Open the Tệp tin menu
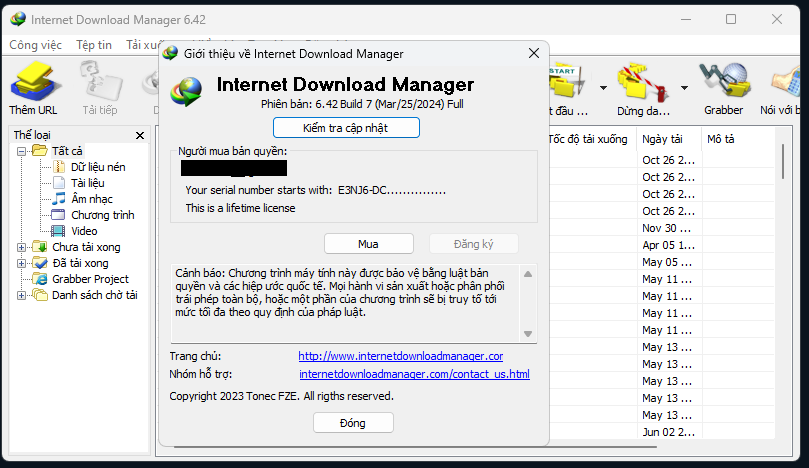809x468 pixels. click(94, 45)
